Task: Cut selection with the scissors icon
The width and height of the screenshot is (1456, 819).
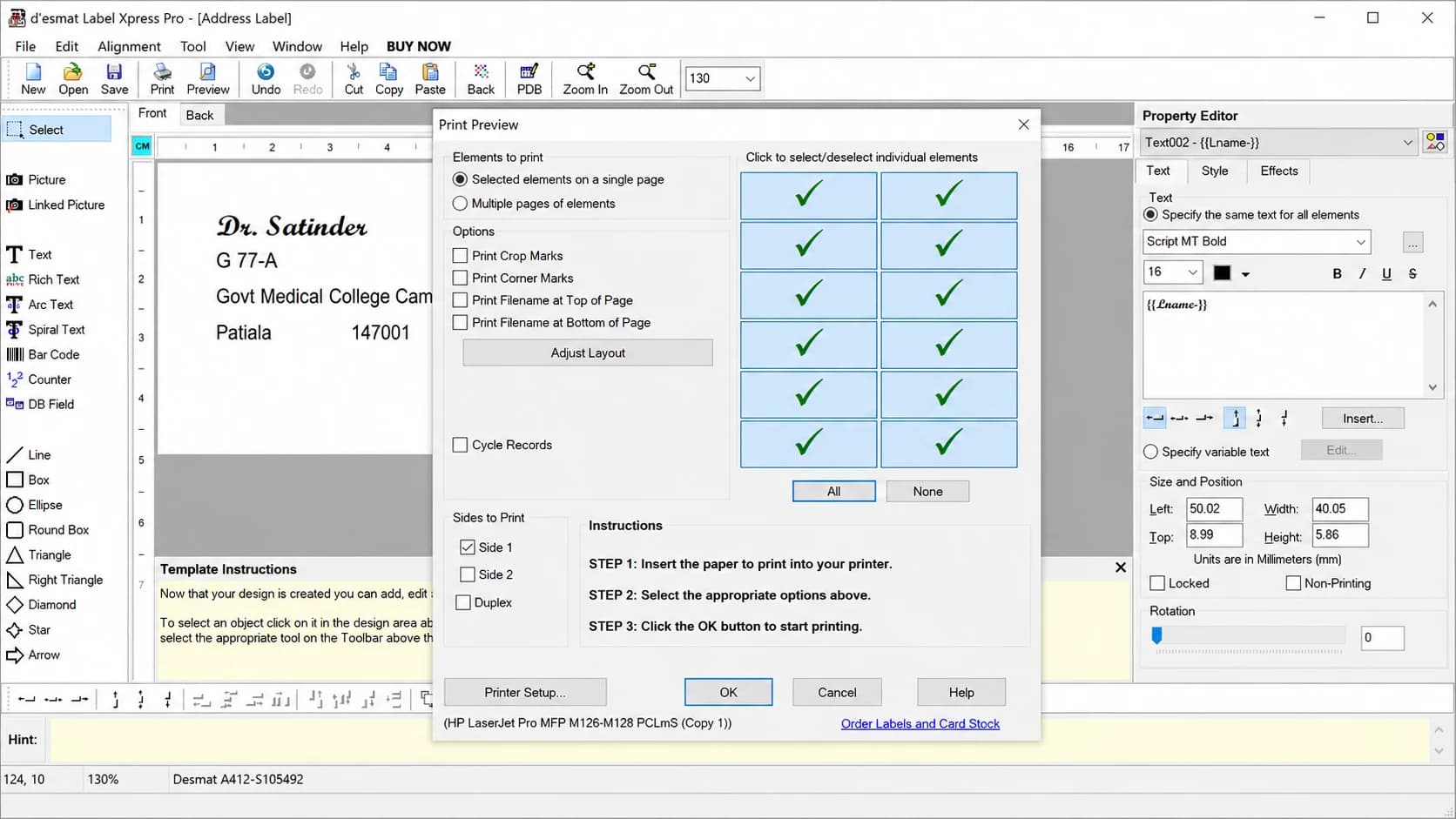Action: click(354, 78)
